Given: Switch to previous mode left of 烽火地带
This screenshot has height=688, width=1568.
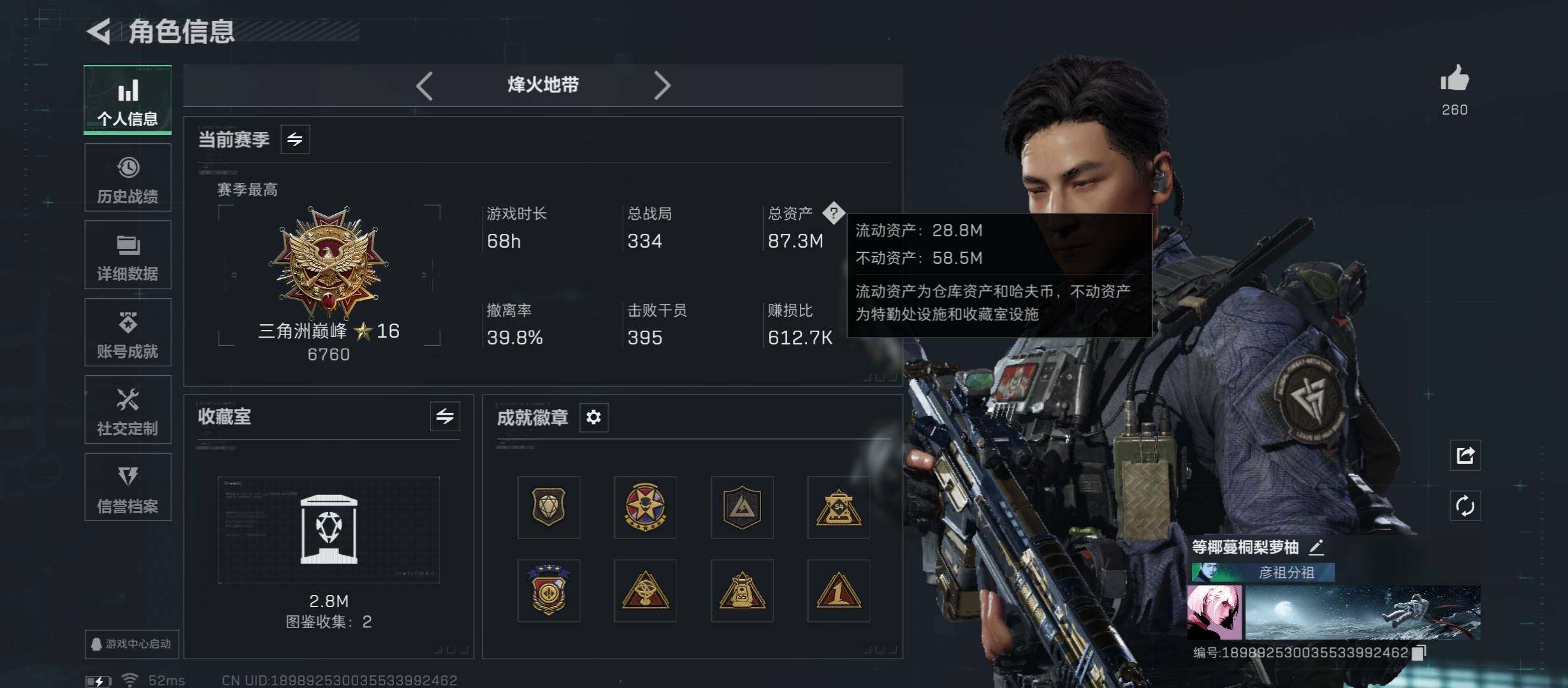Looking at the screenshot, I should click(425, 85).
